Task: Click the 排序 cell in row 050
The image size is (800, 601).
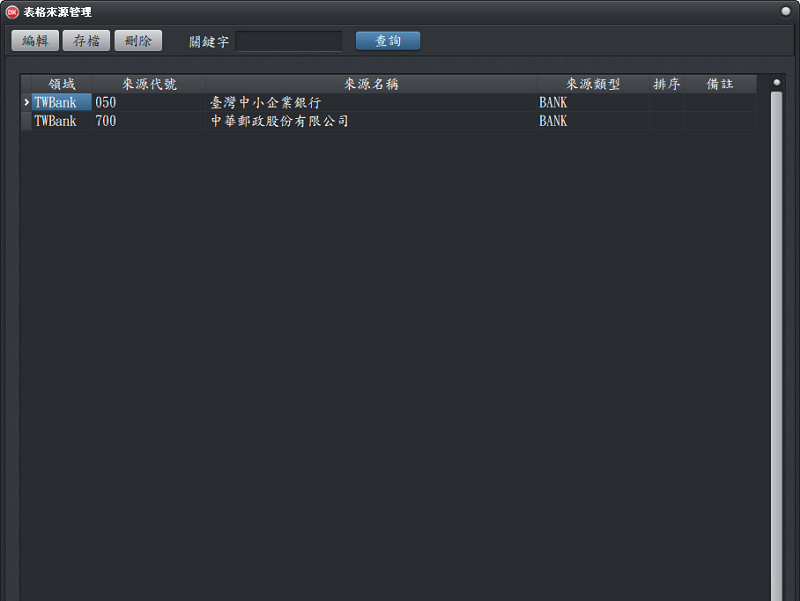Action: pyautogui.click(x=667, y=103)
